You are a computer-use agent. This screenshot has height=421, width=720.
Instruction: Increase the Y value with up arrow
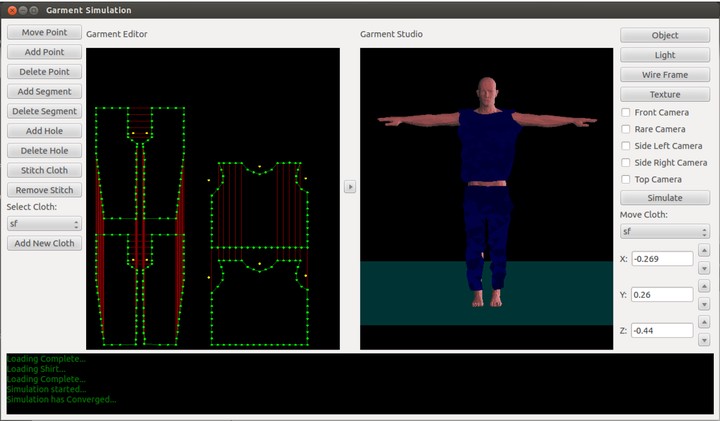[704, 286]
